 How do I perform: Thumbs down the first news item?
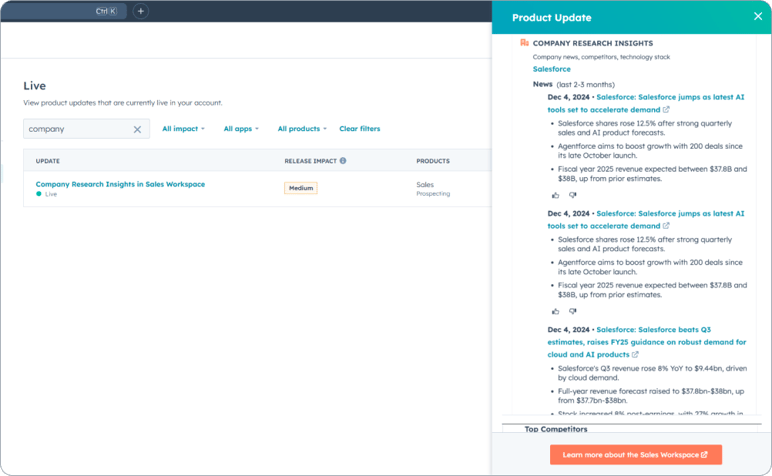(572, 195)
